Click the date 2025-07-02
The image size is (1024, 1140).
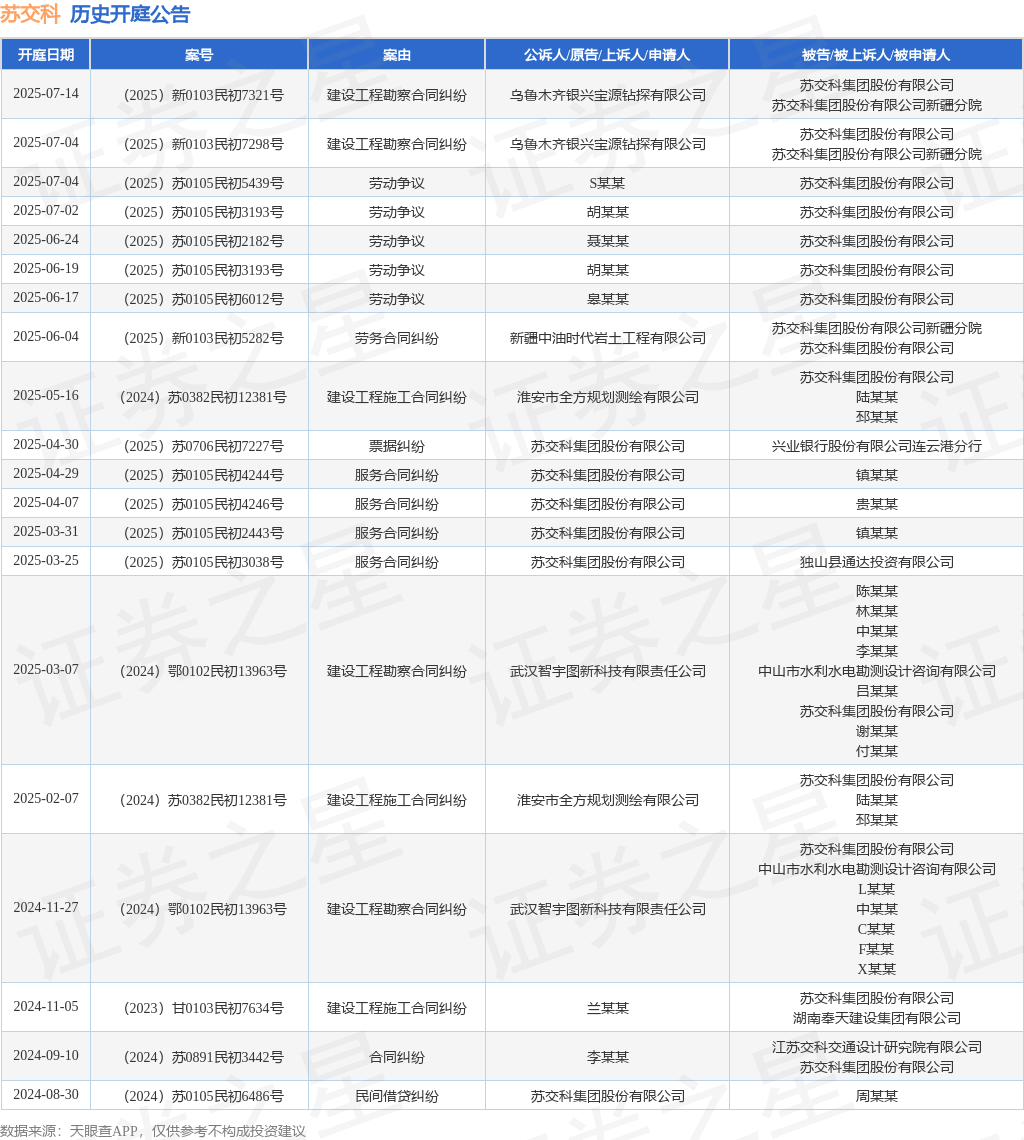coord(46,211)
